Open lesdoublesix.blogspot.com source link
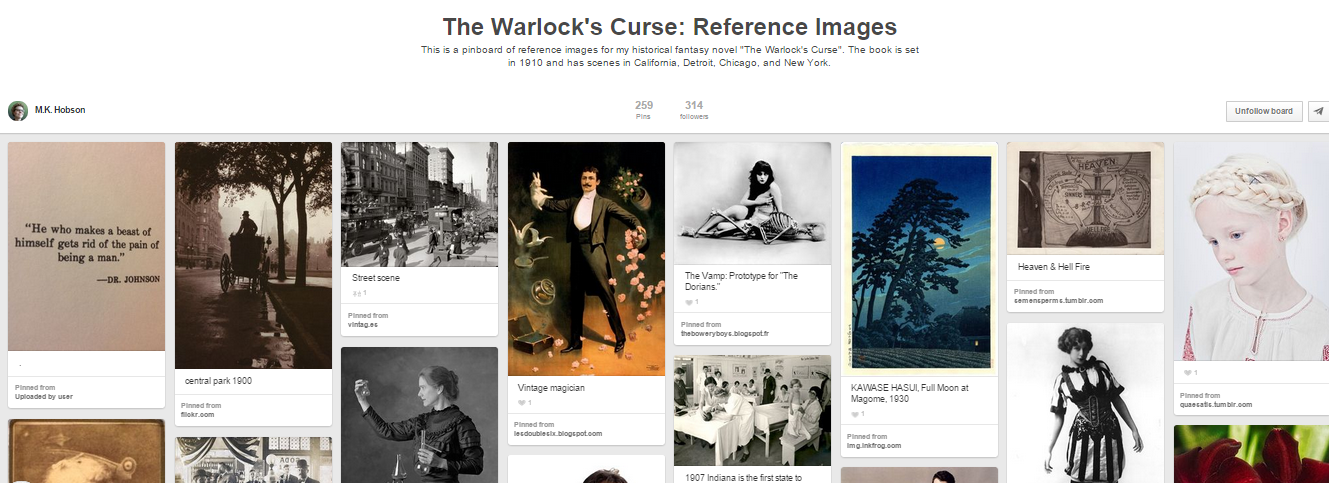This screenshot has width=1329, height=483. [x=558, y=433]
